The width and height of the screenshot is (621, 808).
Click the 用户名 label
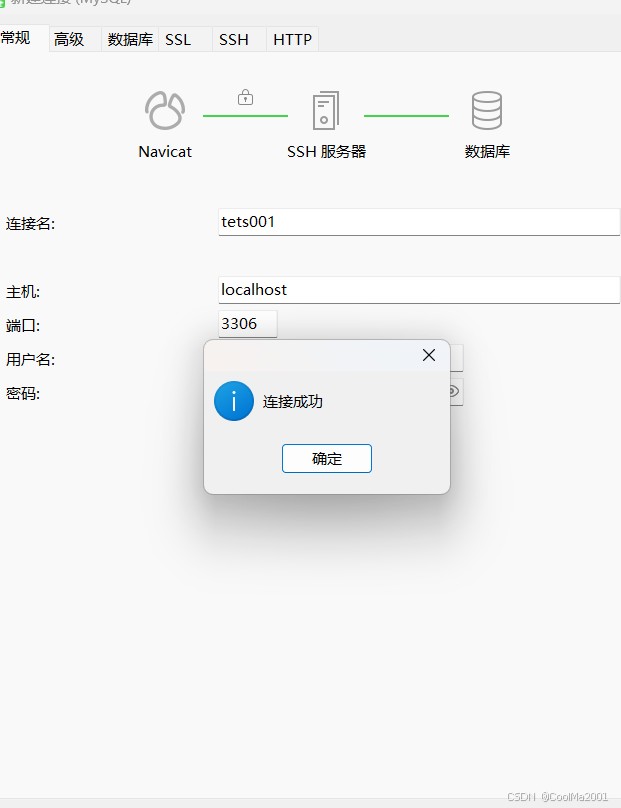click(x=30, y=359)
